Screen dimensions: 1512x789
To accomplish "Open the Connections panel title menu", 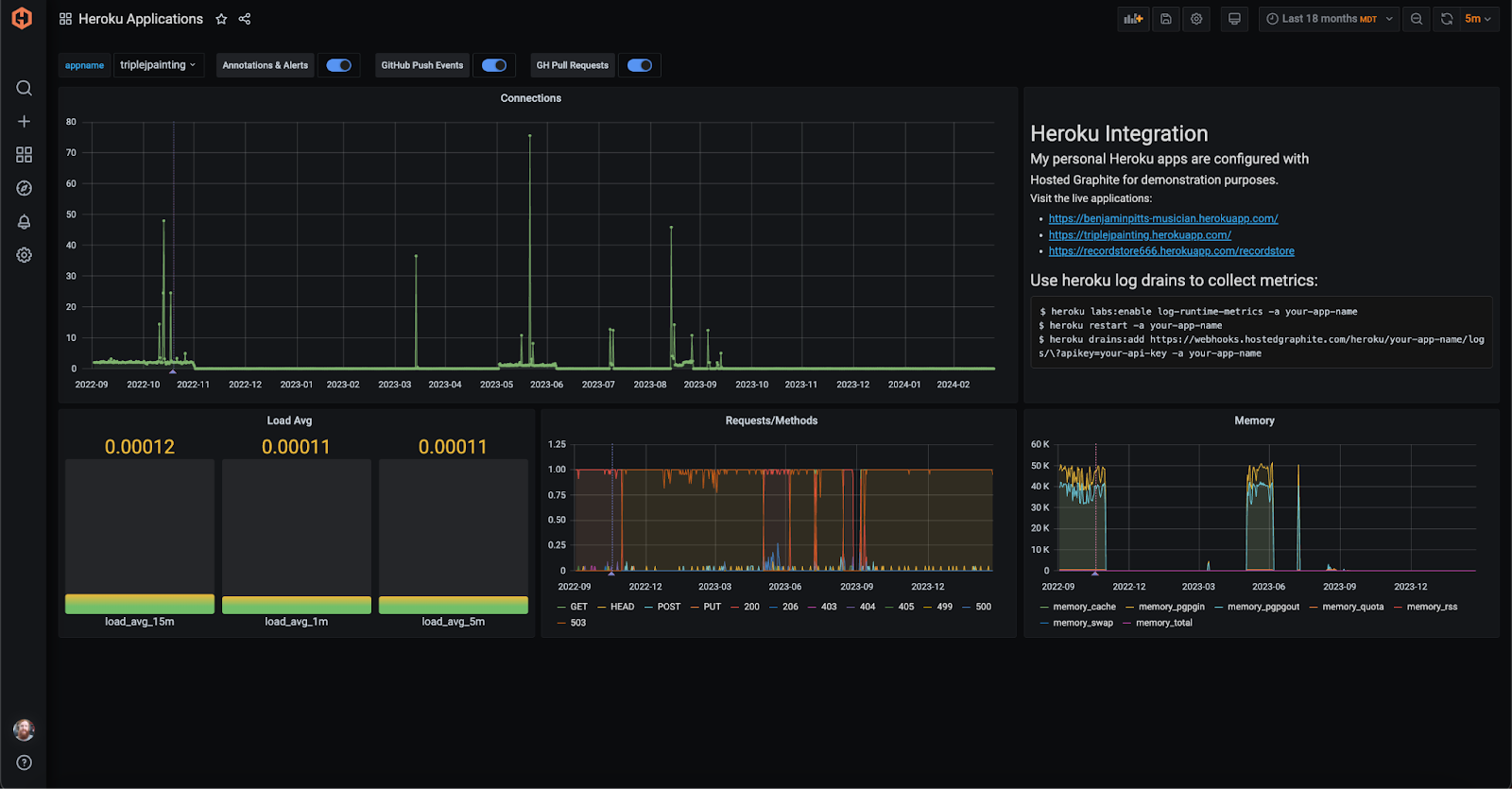I will click(x=531, y=98).
